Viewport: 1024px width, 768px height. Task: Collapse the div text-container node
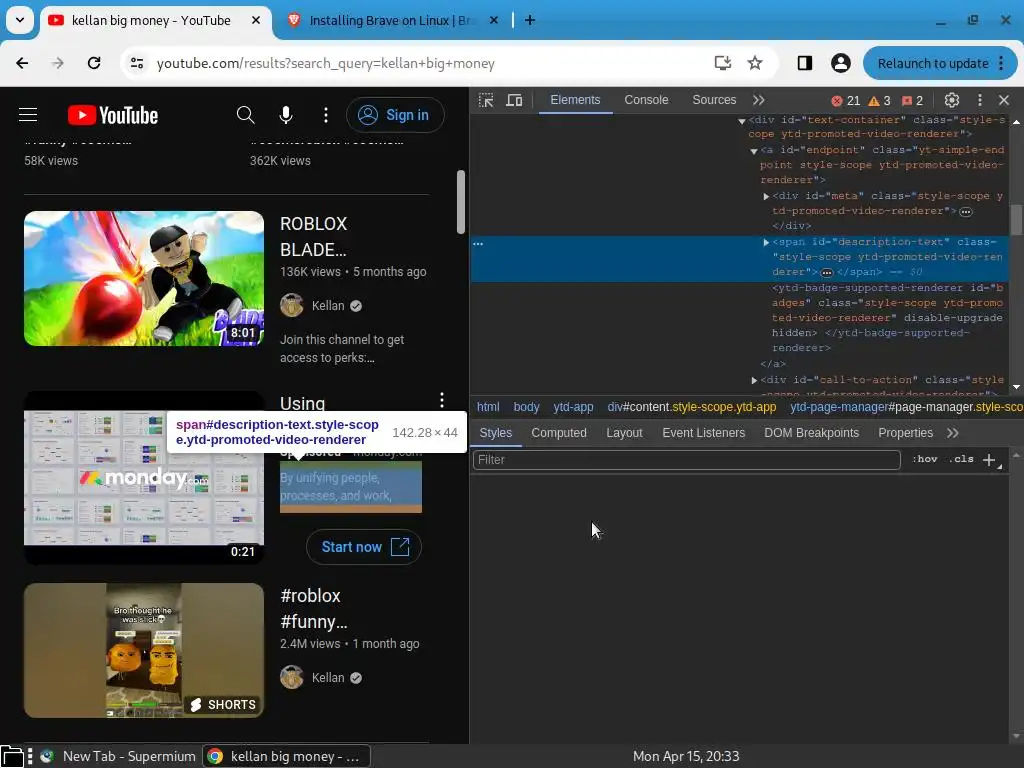click(x=742, y=121)
